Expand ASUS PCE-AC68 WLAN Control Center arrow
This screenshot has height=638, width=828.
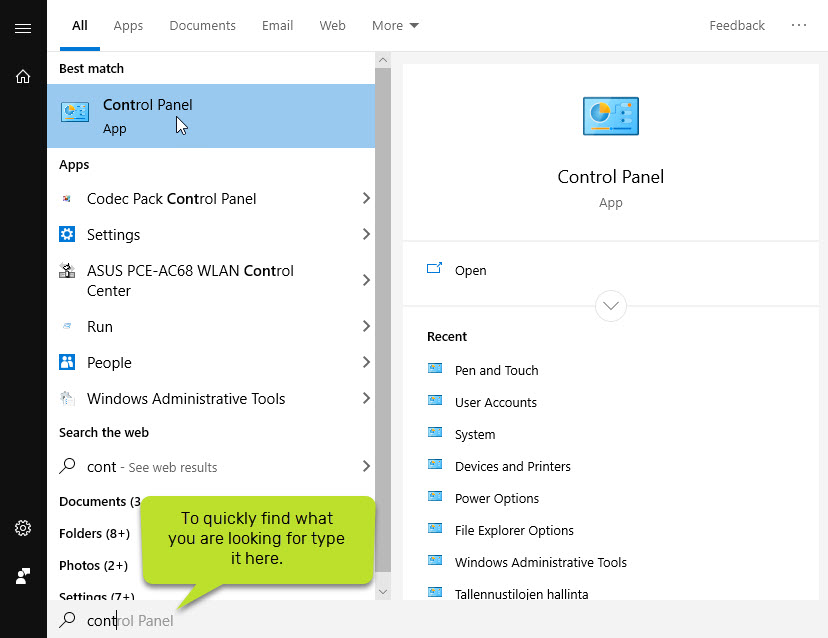tap(365, 281)
